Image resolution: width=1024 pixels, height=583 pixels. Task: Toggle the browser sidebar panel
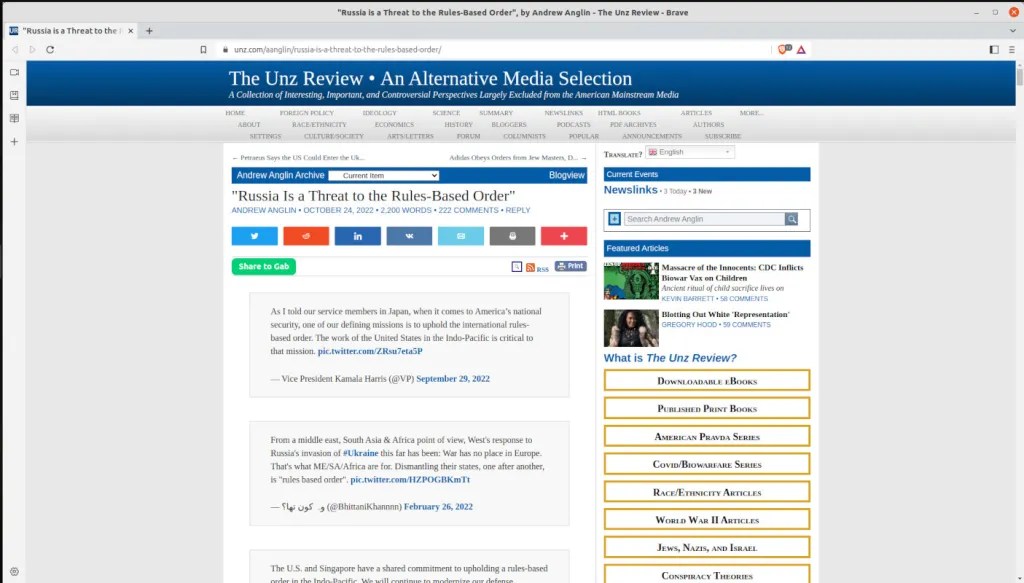tap(994, 49)
